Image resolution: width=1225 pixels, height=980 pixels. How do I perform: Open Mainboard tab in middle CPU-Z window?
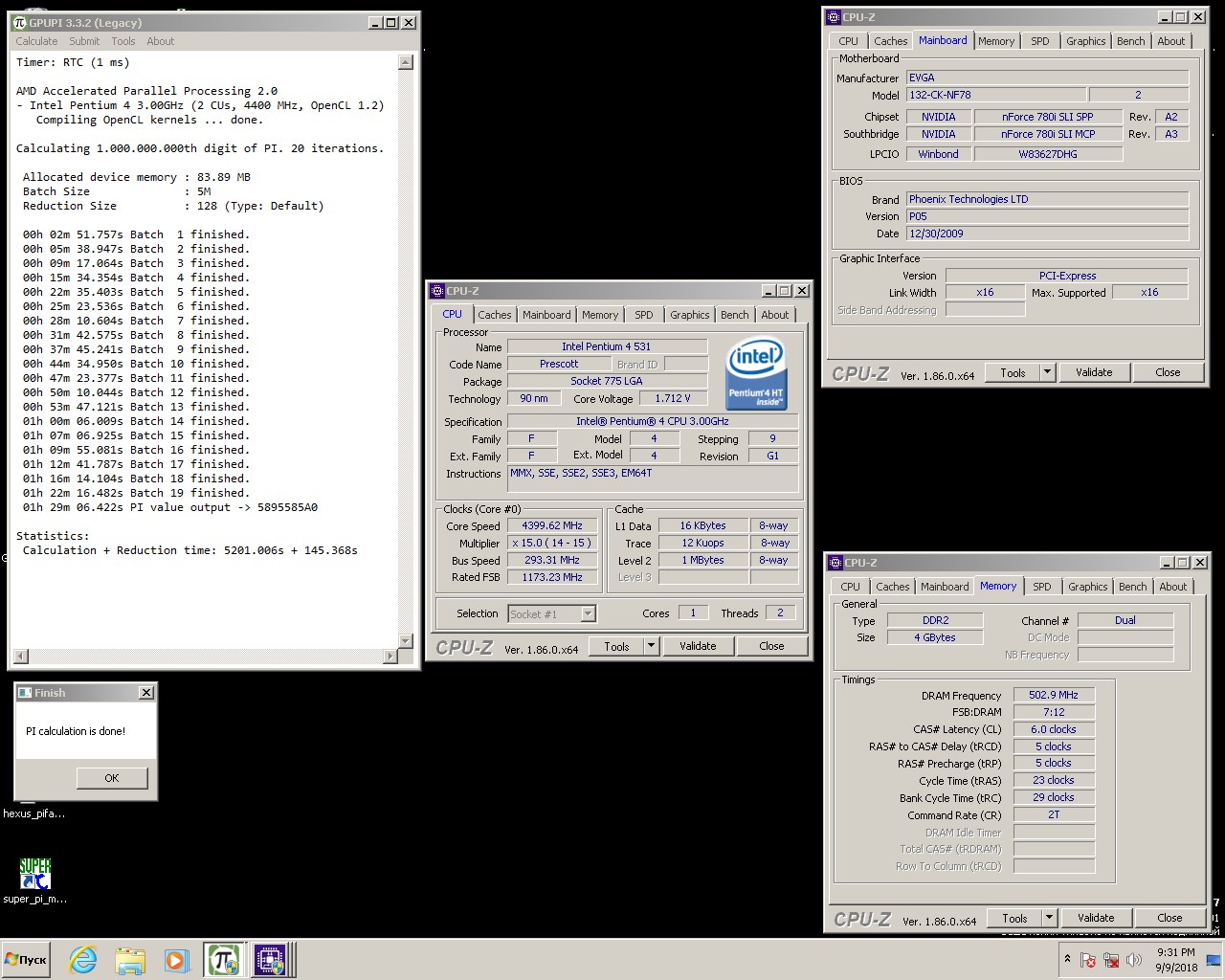546,315
